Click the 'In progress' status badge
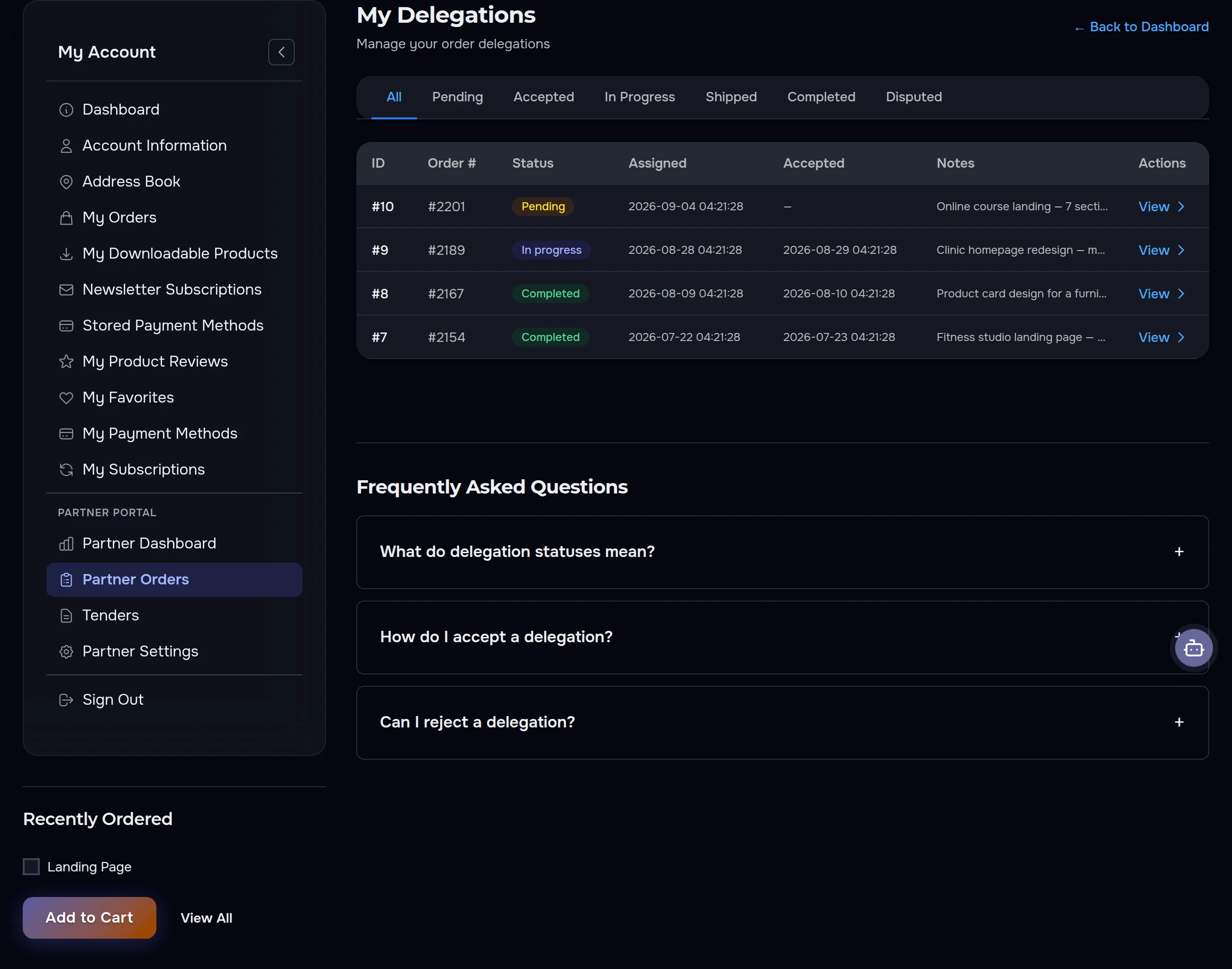1232x969 pixels. coord(551,250)
